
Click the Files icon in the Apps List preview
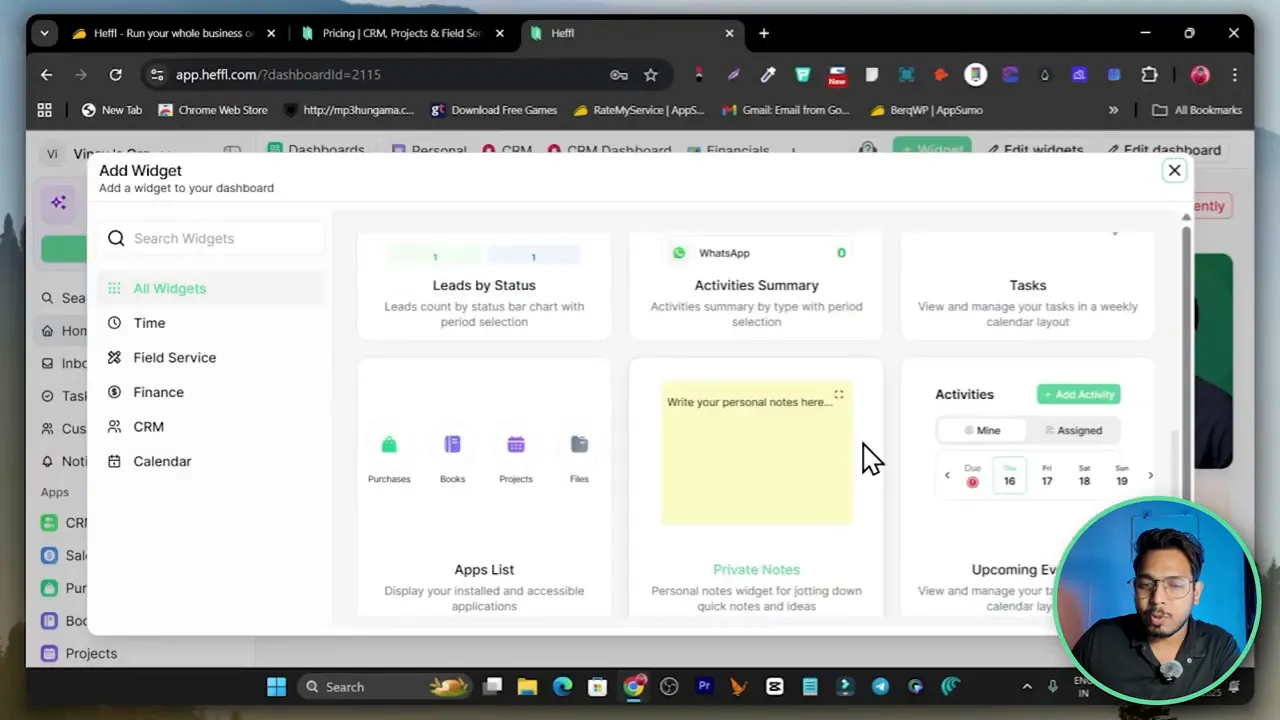(579, 444)
